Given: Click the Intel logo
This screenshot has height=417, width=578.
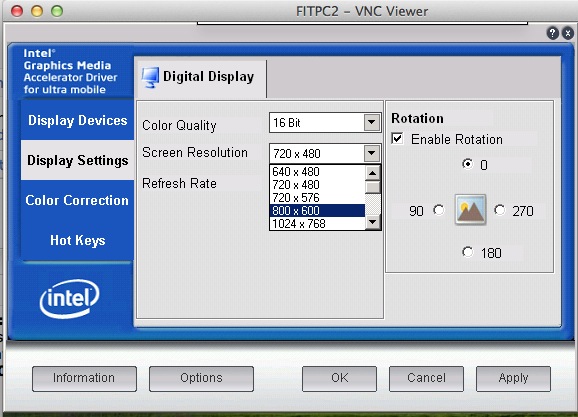Looking at the screenshot, I should [x=69, y=298].
